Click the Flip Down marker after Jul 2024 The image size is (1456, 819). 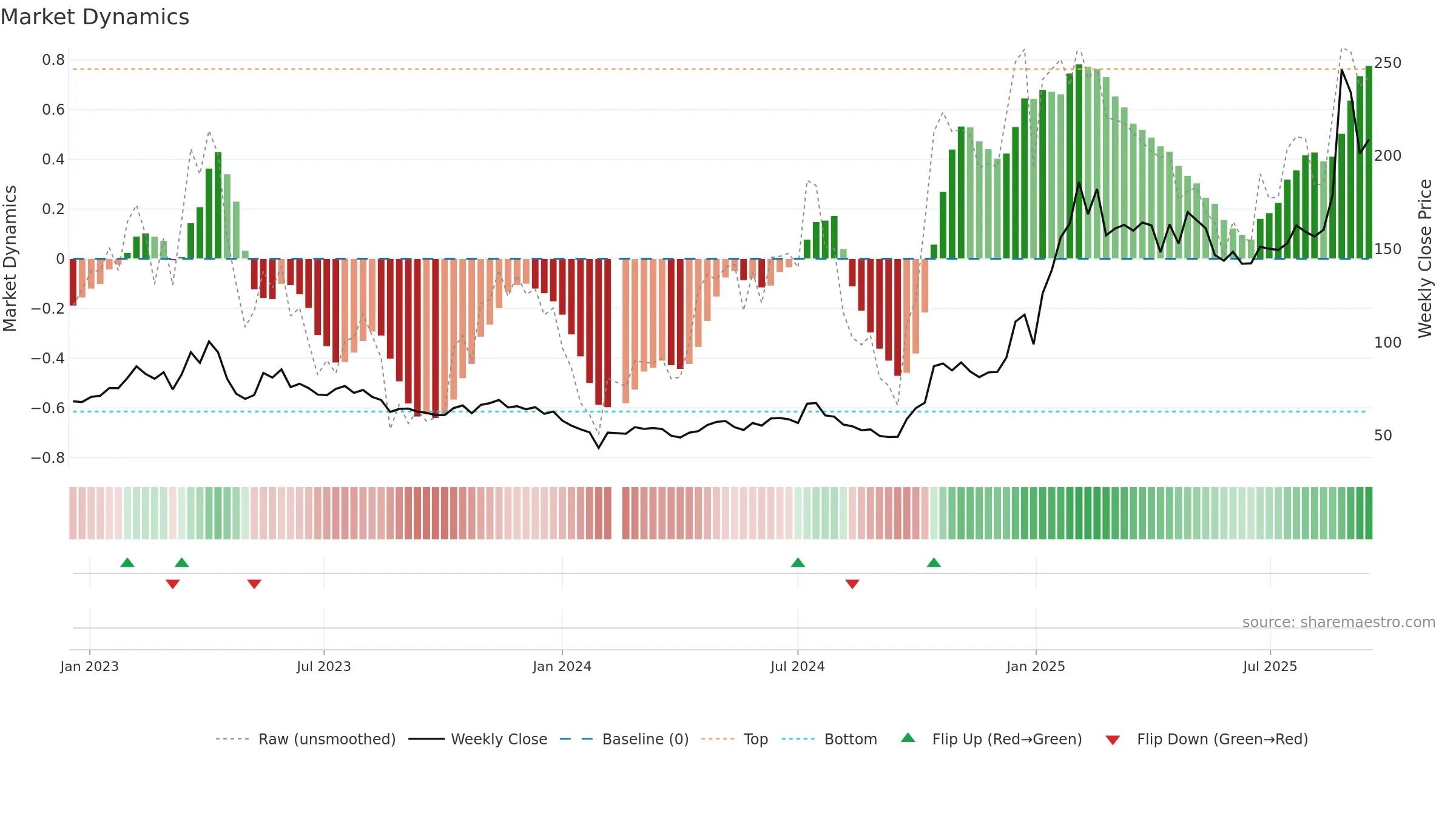(x=852, y=584)
